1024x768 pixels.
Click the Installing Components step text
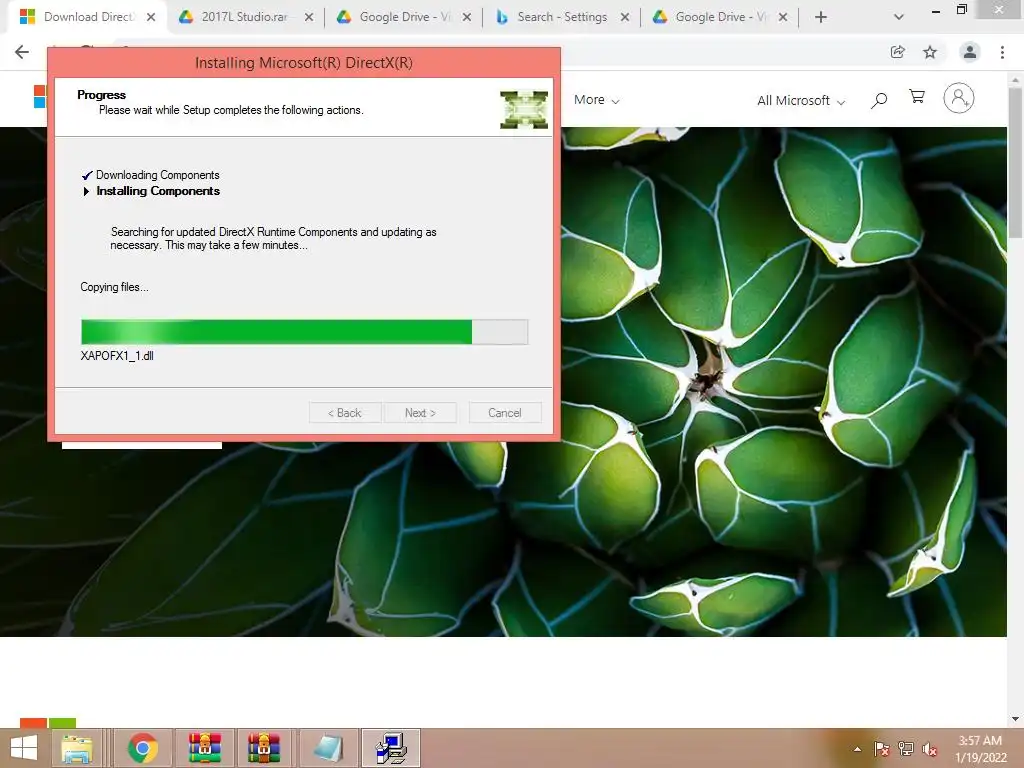[x=158, y=191]
